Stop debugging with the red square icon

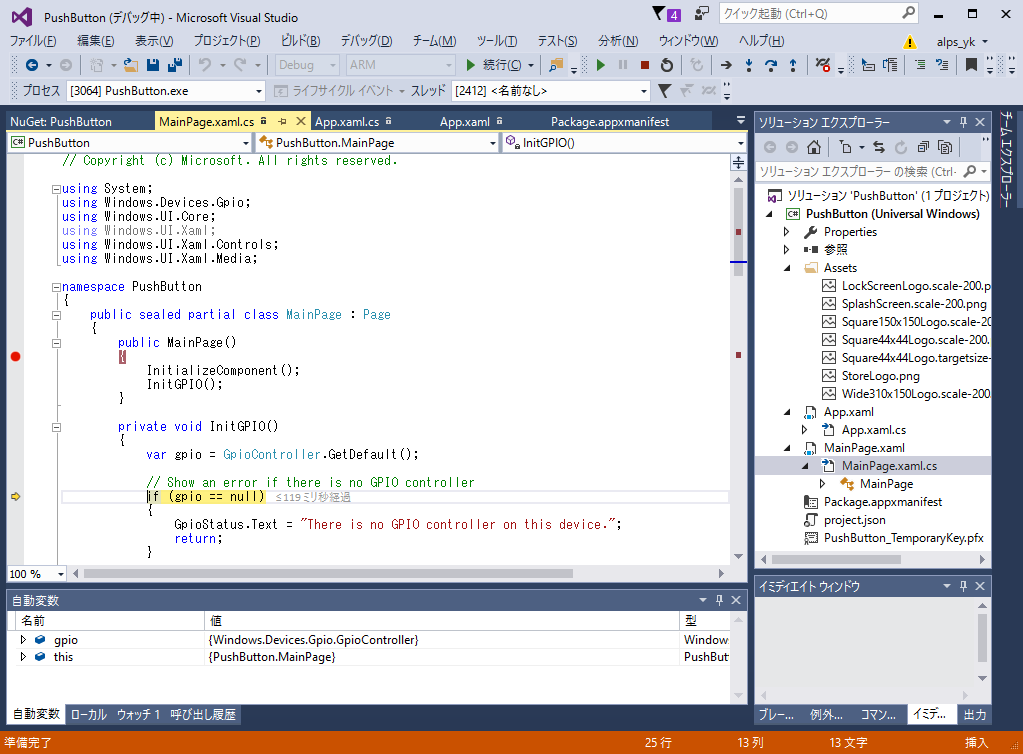point(645,65)
